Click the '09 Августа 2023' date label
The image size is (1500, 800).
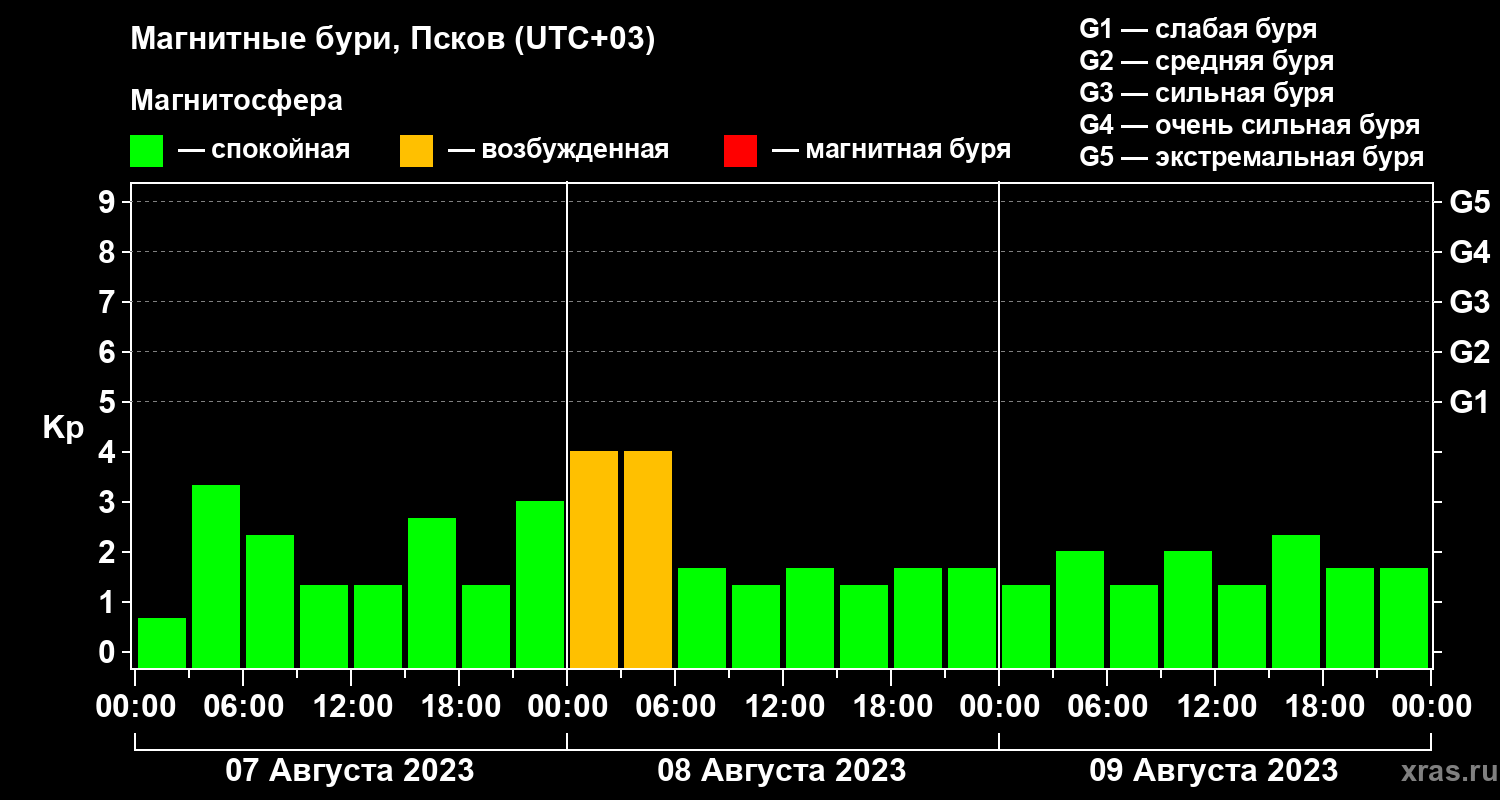coord(1214,771)
